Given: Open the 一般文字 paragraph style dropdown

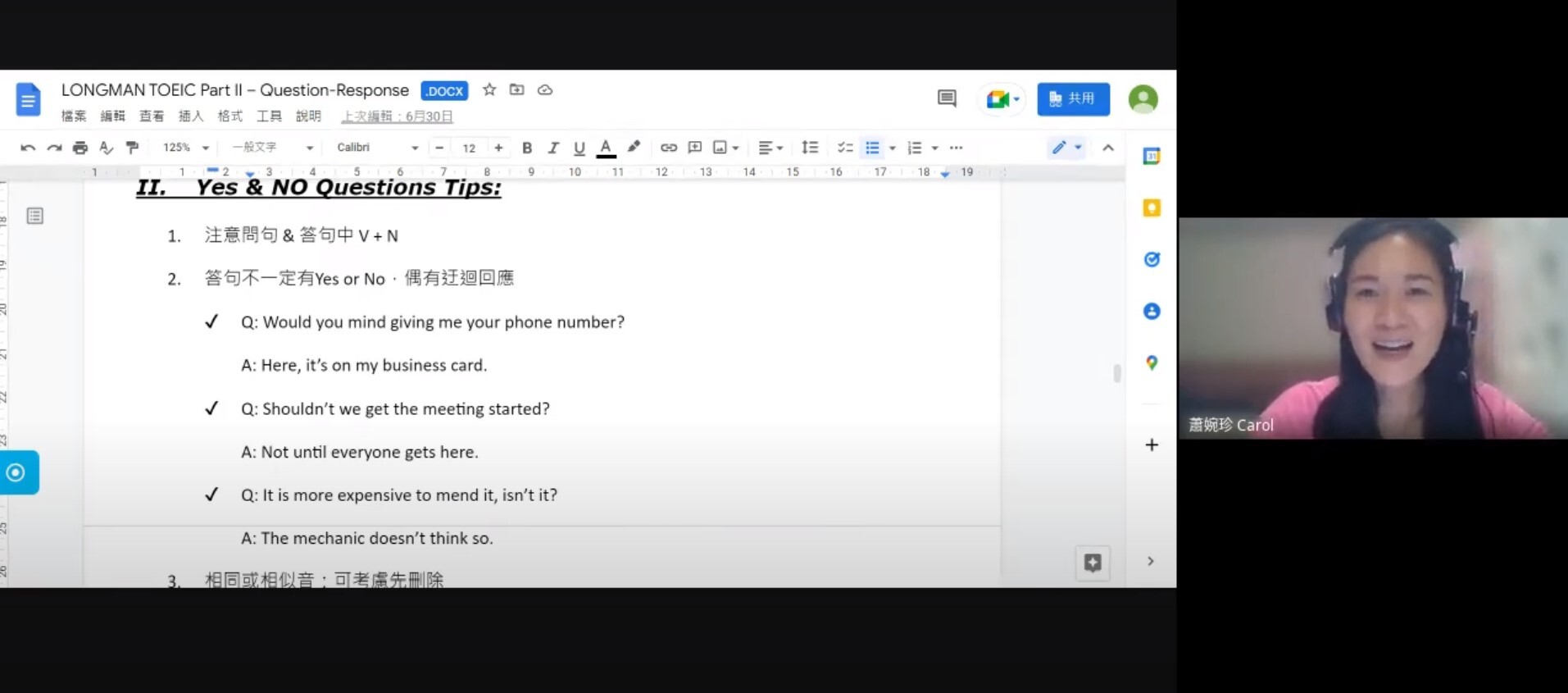Looking at the screenshot, I should (272, 148).
